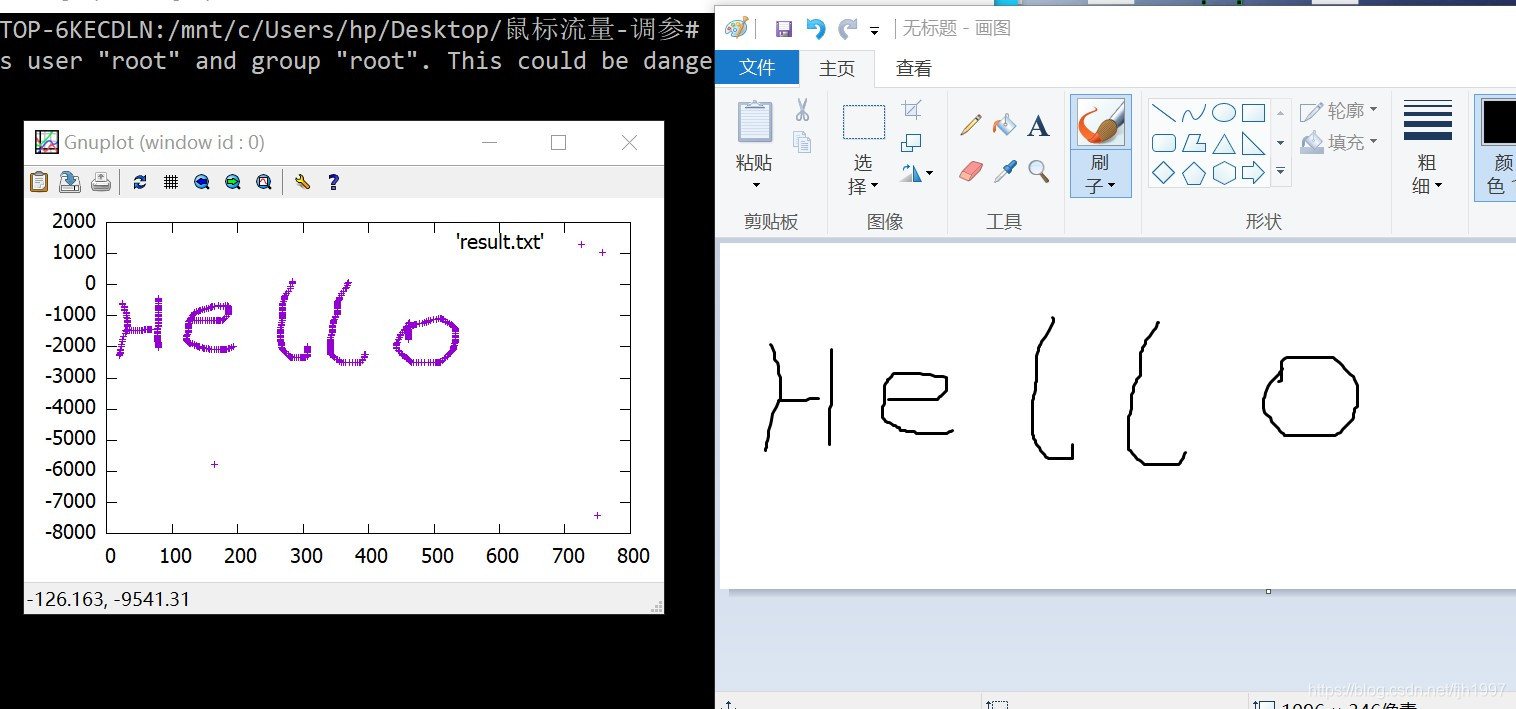
Task: Choose the diamond shape
Action: [x=1163, y=173]
